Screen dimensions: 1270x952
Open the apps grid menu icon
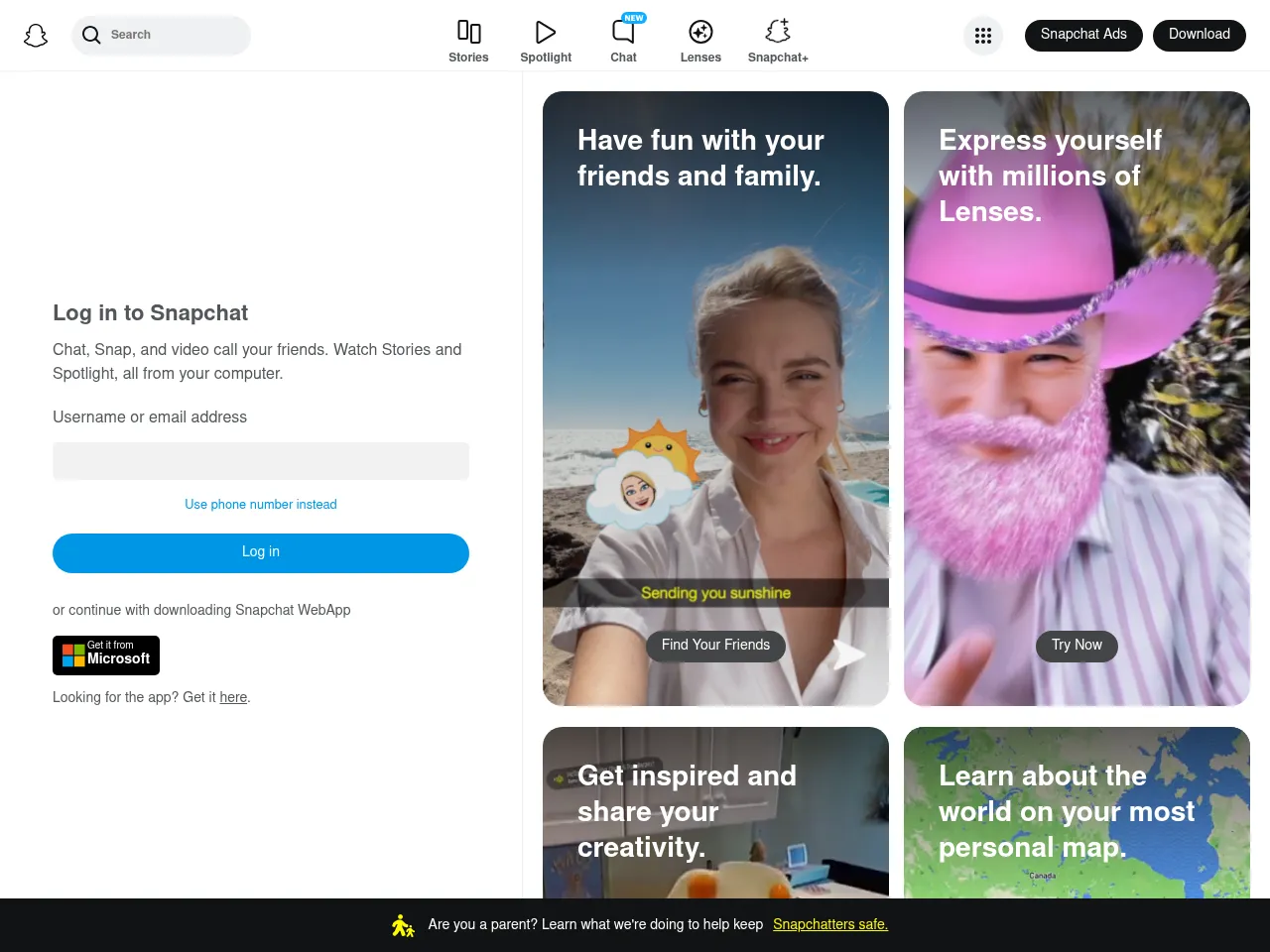coord(983,36)
